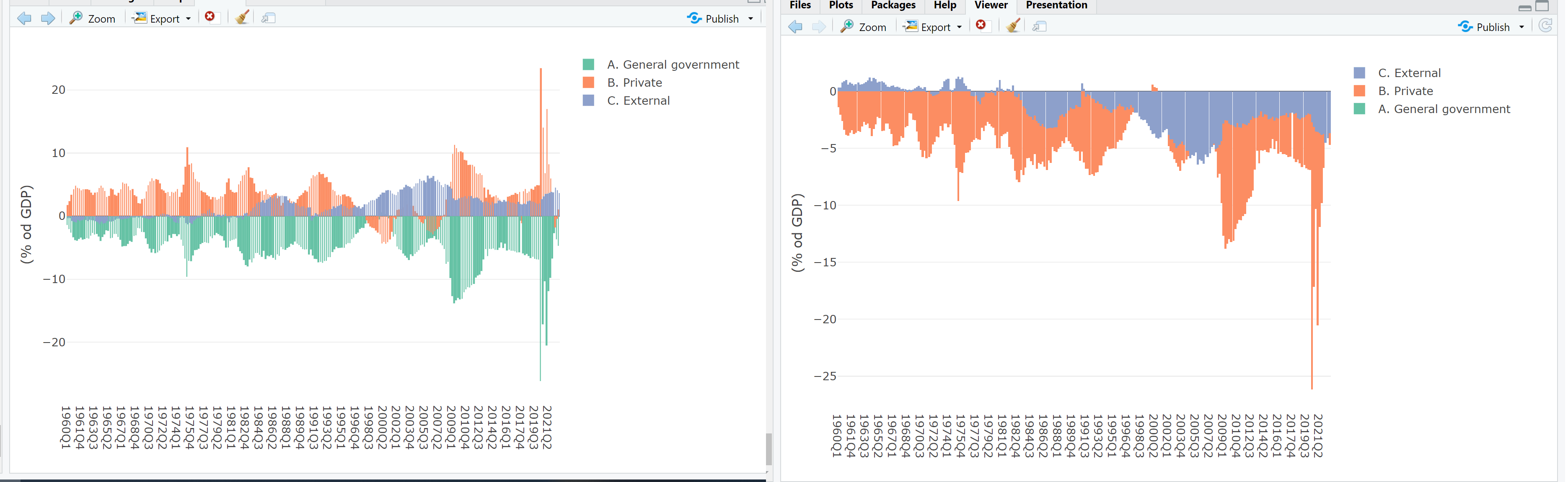Click A. General government green swatch in right legend

pos(1359,110)
